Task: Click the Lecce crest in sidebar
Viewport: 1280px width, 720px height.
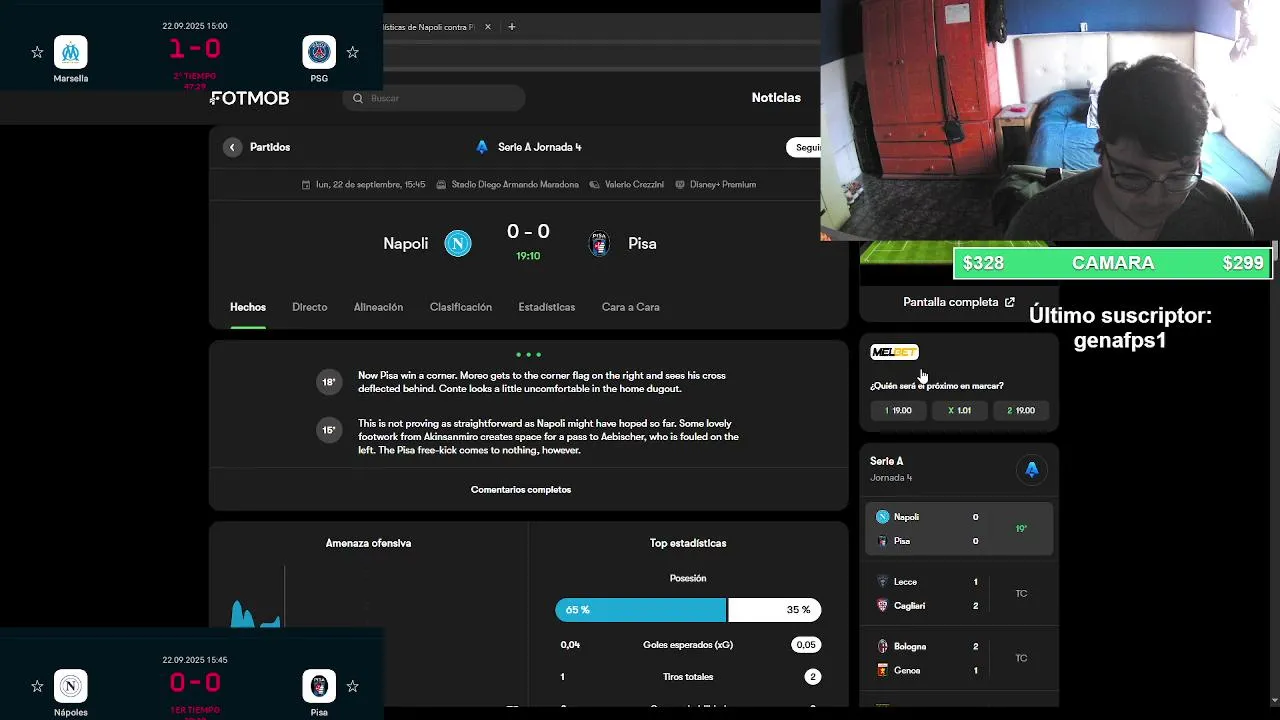Action: [882, 581]
